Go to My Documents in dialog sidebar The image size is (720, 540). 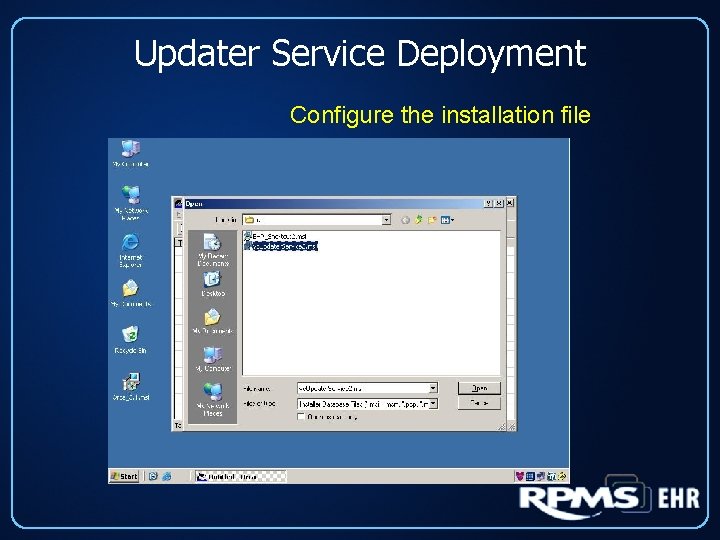pos(212,321)
